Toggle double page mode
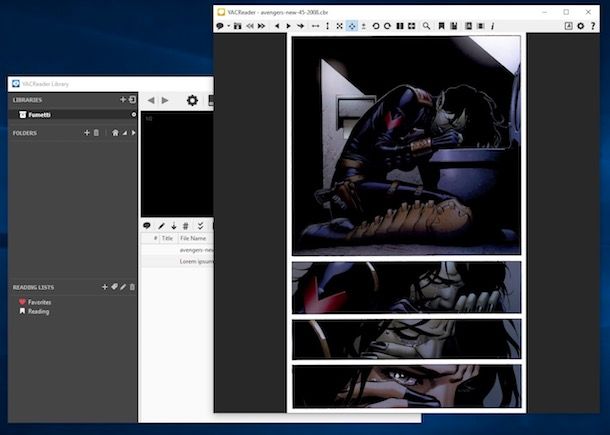Viewport: 610px width, 435px height. click(400, 26)
